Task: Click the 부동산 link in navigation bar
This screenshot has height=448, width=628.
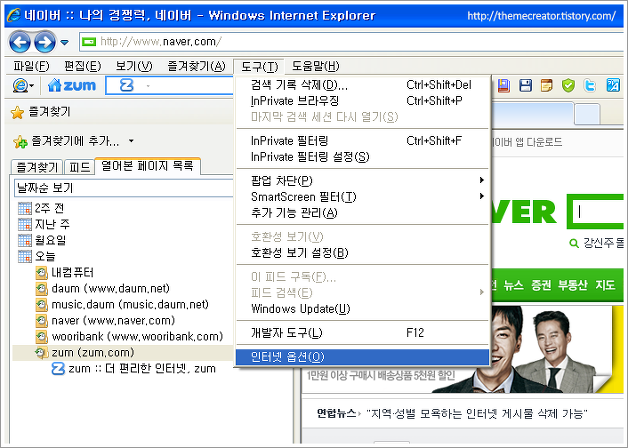Action: (x=573, y=285)
